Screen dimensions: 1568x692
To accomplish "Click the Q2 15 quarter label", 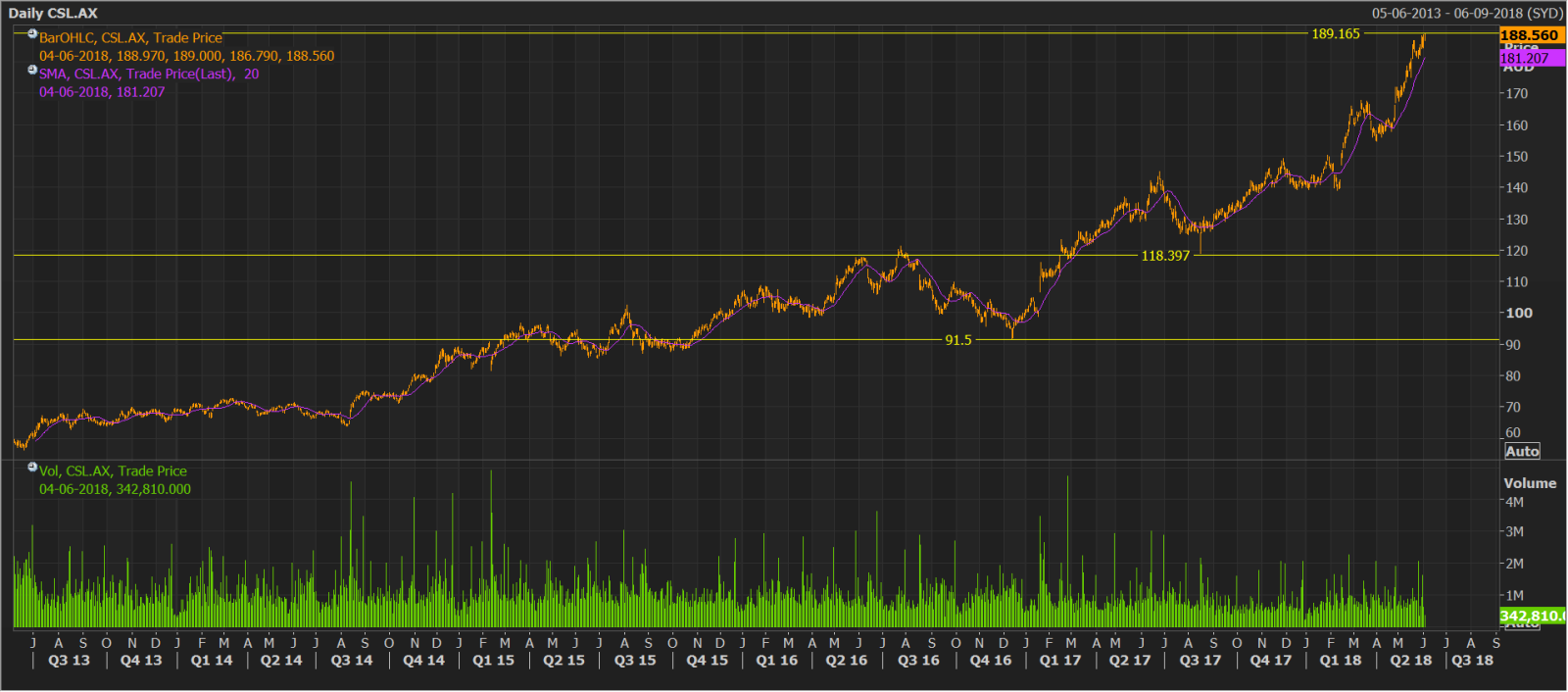I will 563,661.
